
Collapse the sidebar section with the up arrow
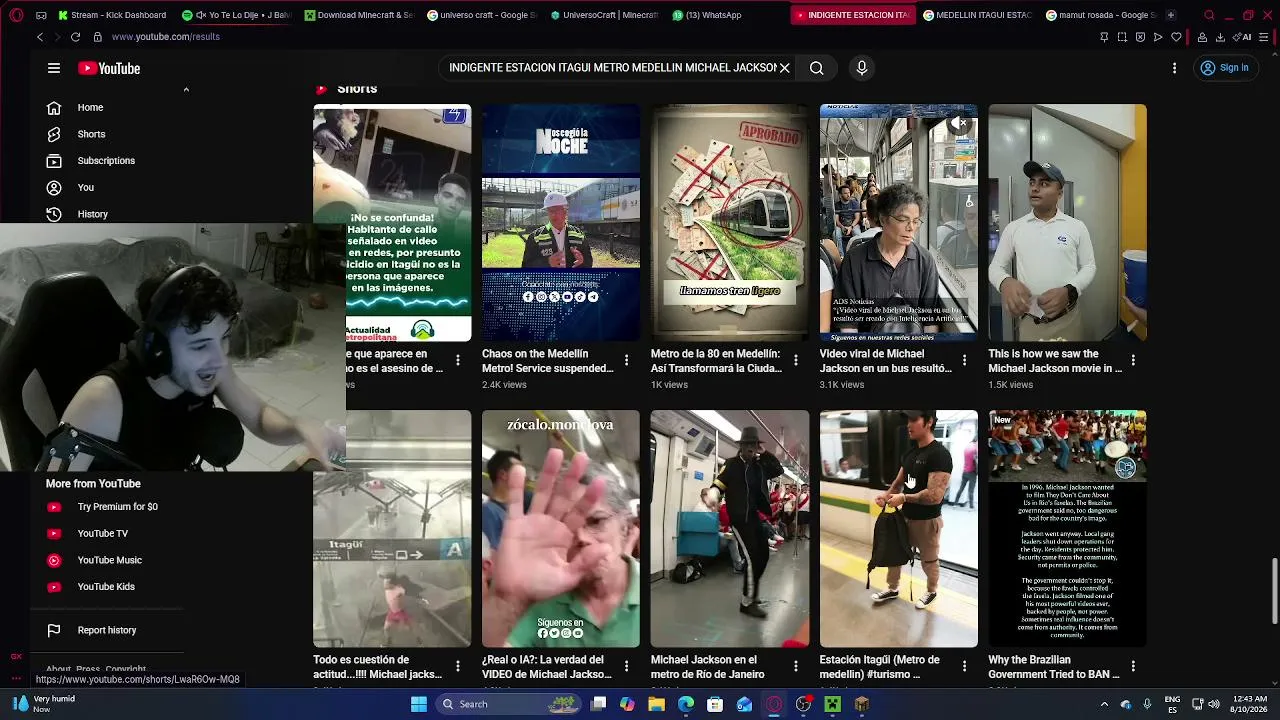point(185,90)
